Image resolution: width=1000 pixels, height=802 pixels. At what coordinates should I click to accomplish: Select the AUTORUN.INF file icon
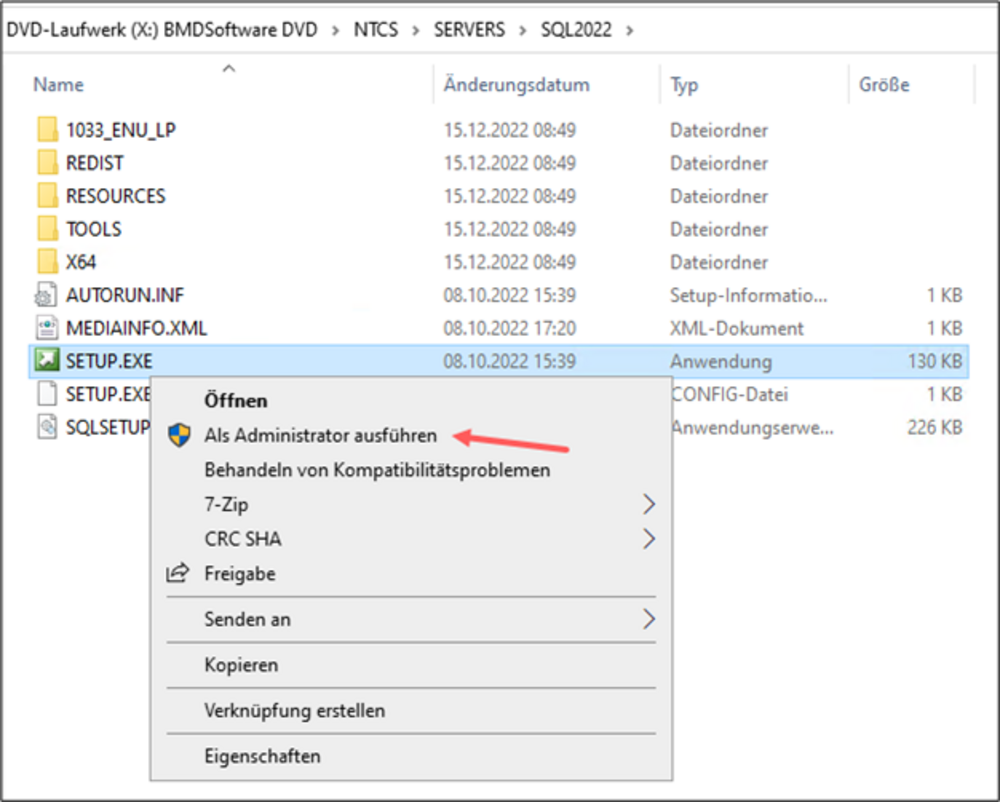[x=47, y=295]
